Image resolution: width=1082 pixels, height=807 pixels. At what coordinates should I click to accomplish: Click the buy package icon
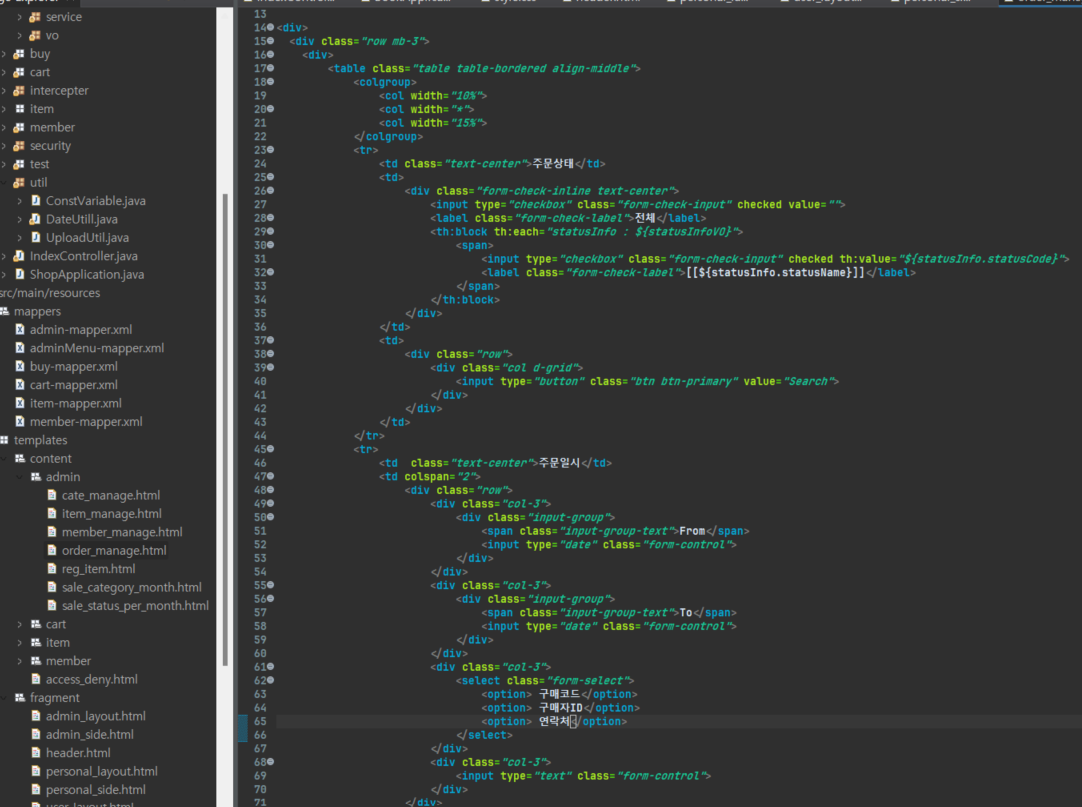point(19,54)
